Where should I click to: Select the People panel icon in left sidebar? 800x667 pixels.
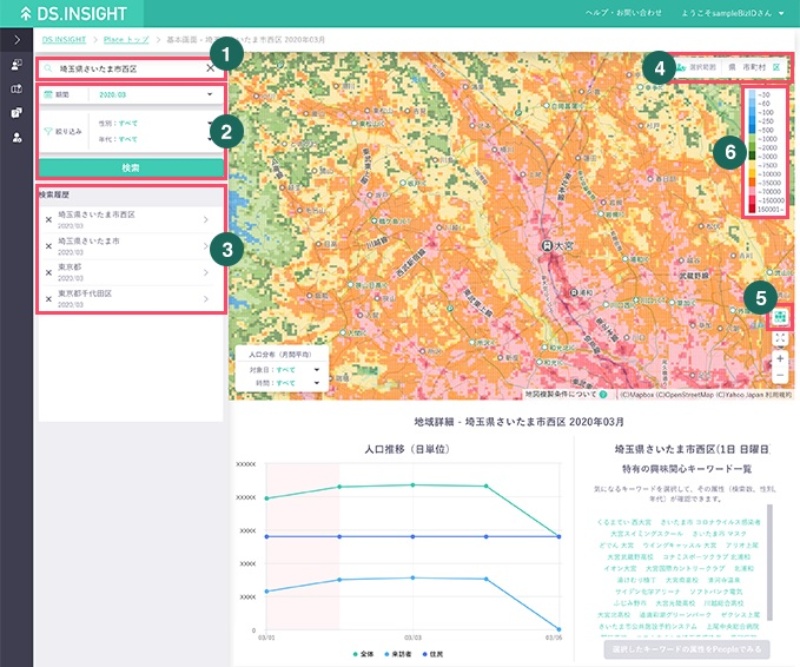coord(17,64)
